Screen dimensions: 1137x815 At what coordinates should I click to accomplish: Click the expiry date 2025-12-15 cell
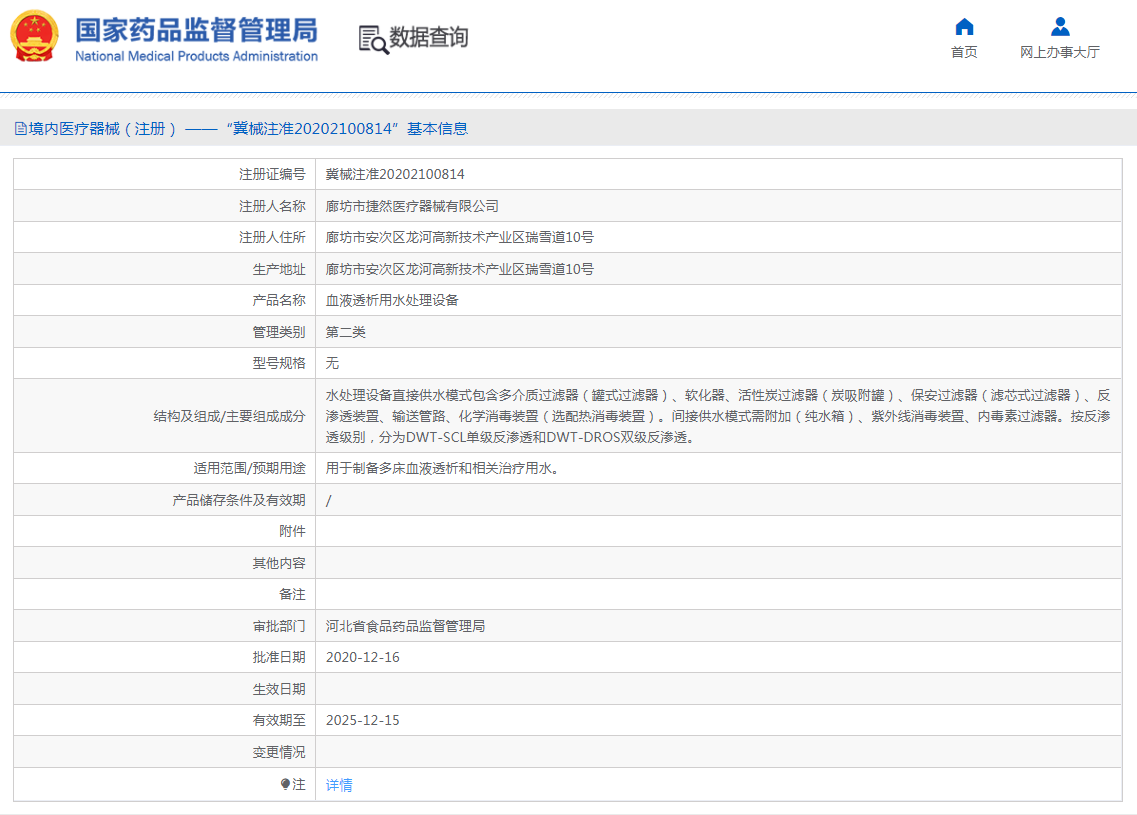[x=364, y=720]
